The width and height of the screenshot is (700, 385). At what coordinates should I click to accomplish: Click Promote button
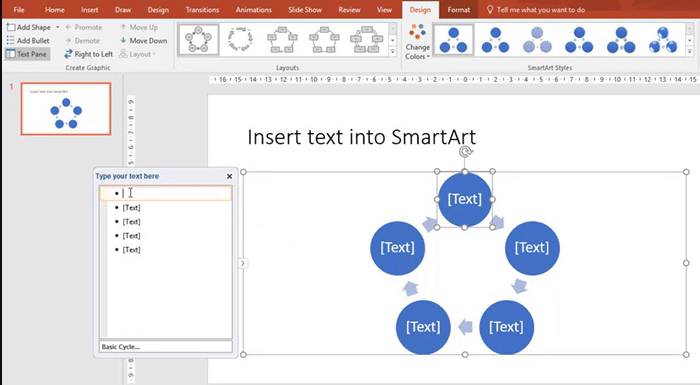pos(83,27)
